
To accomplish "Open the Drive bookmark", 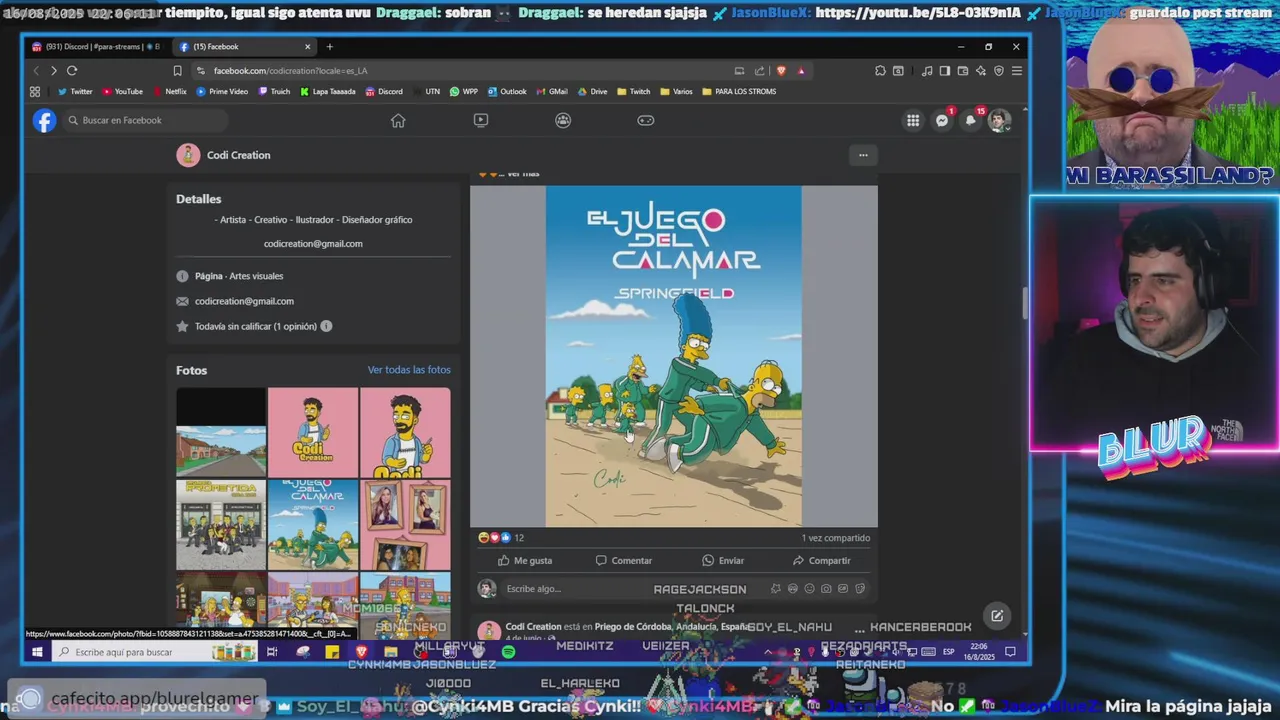I will tap(592, 91).
